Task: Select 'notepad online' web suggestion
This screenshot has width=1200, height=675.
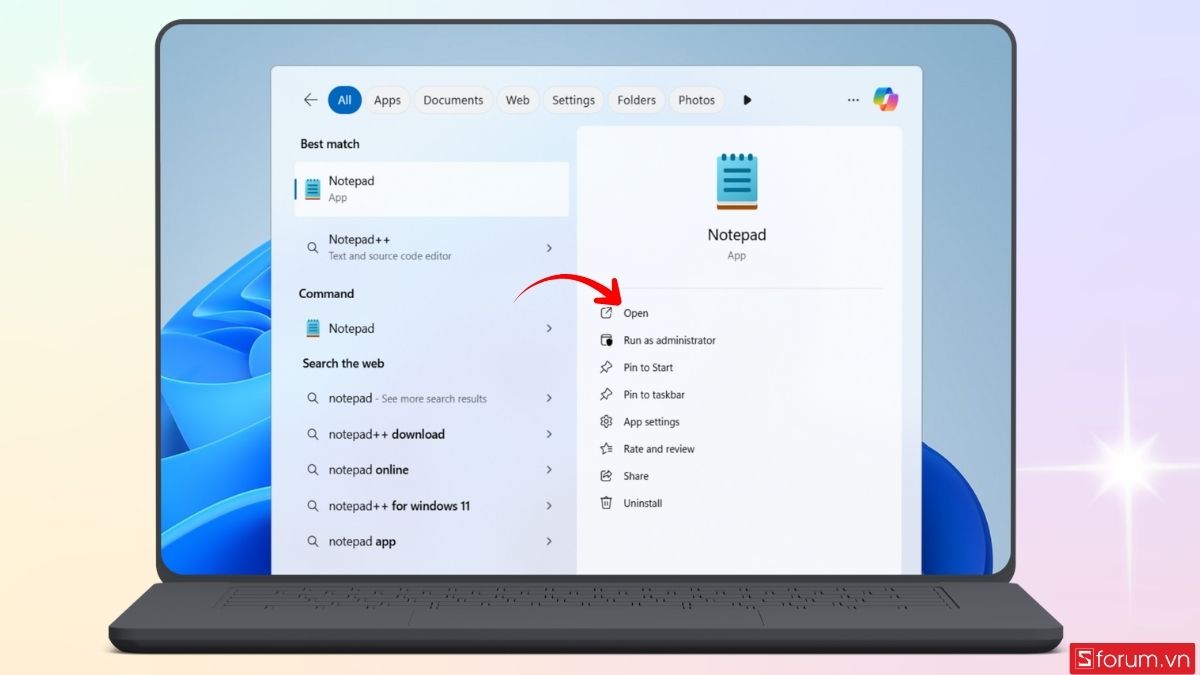Action: point(432,470)
